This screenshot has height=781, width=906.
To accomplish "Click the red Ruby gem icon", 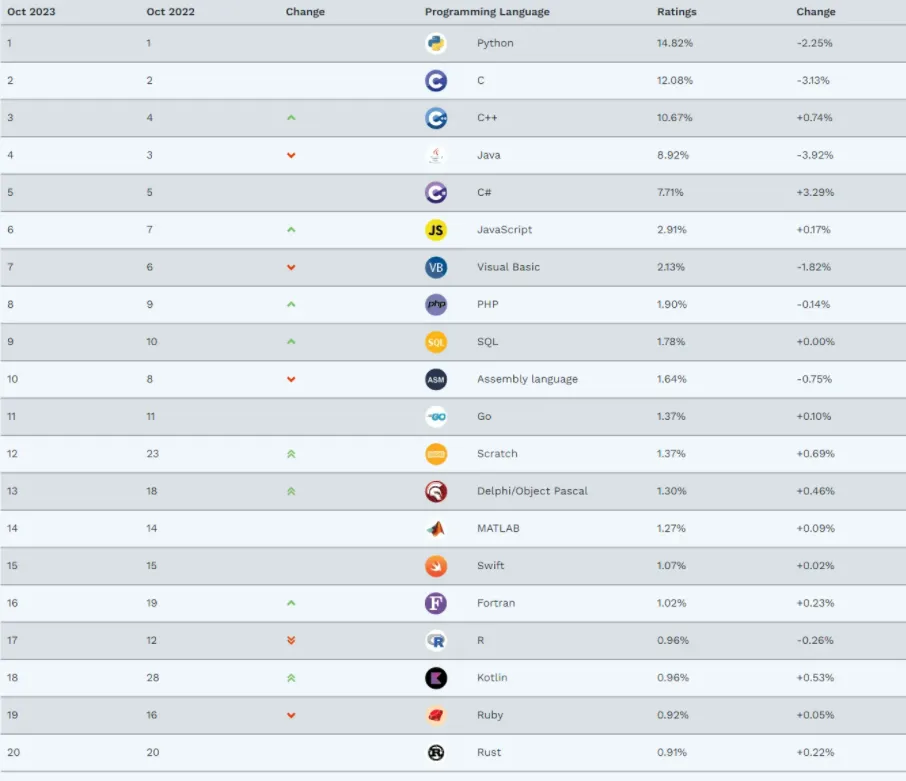I will [x=435, y=715].
